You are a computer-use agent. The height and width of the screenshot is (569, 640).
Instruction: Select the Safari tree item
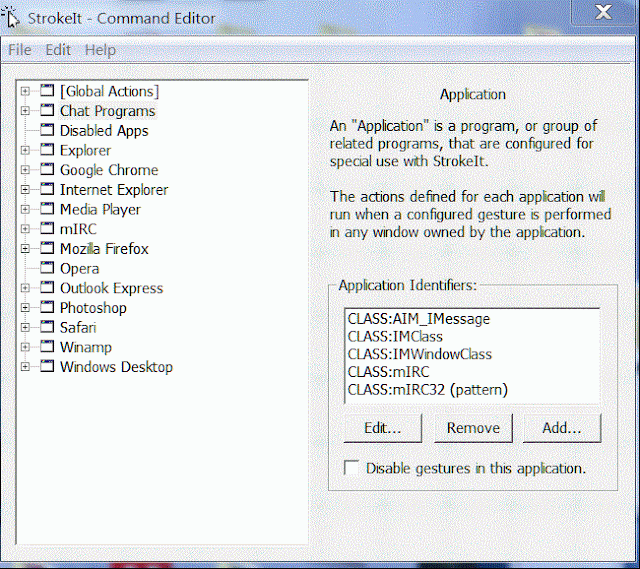[78, 327]
